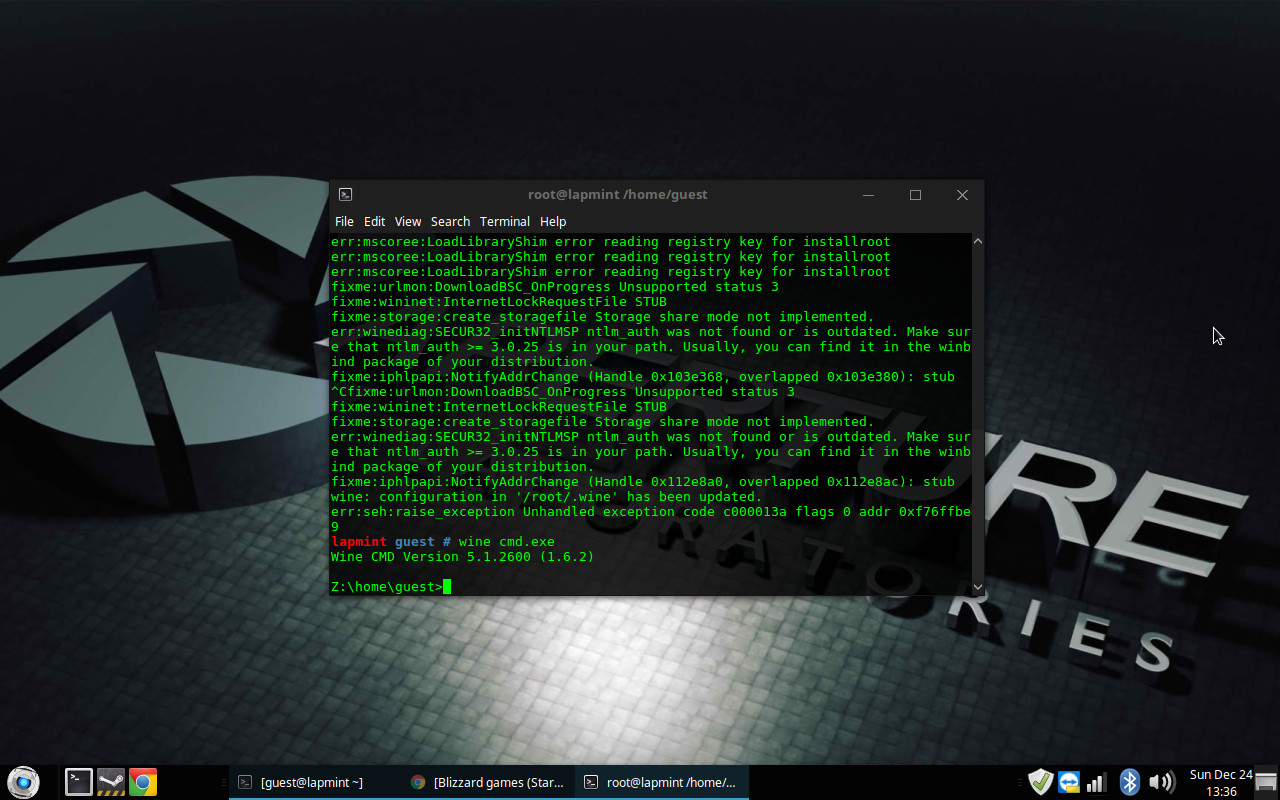The width and height of the screenshot is (1280, 800).
Task: Open the Search menu in terminal
Action: pos(450,221)
